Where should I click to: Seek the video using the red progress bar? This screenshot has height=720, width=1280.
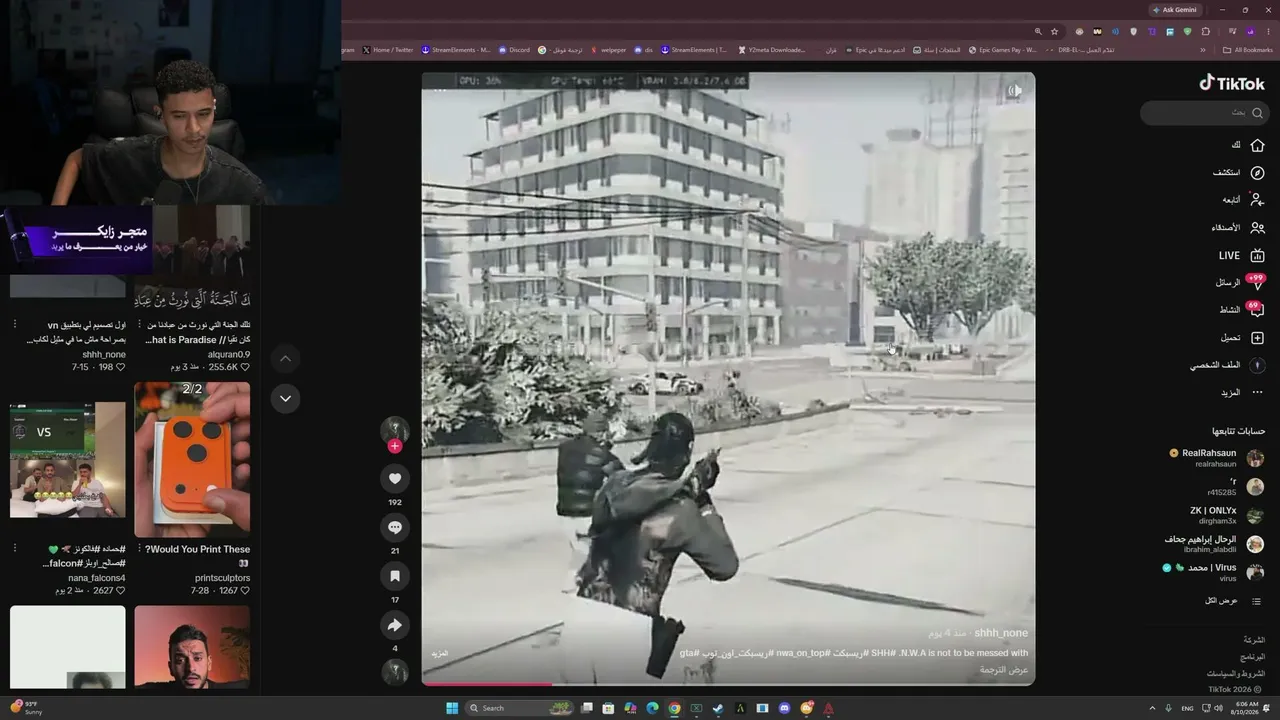[728, 684]
